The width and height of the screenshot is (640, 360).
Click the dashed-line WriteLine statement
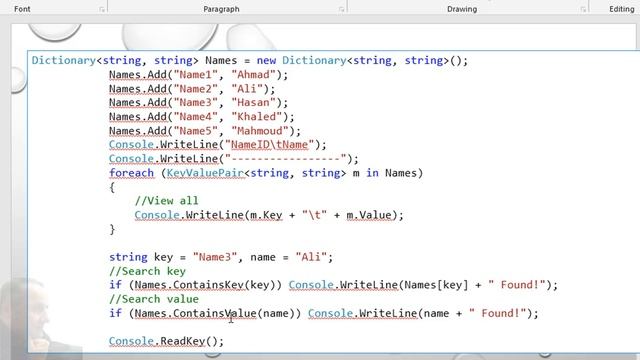tap(233, 159)
